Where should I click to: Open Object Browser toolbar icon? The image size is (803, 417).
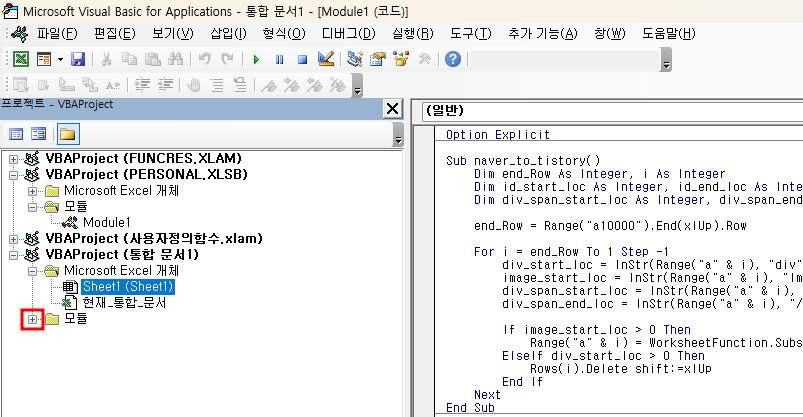(400, 59)
